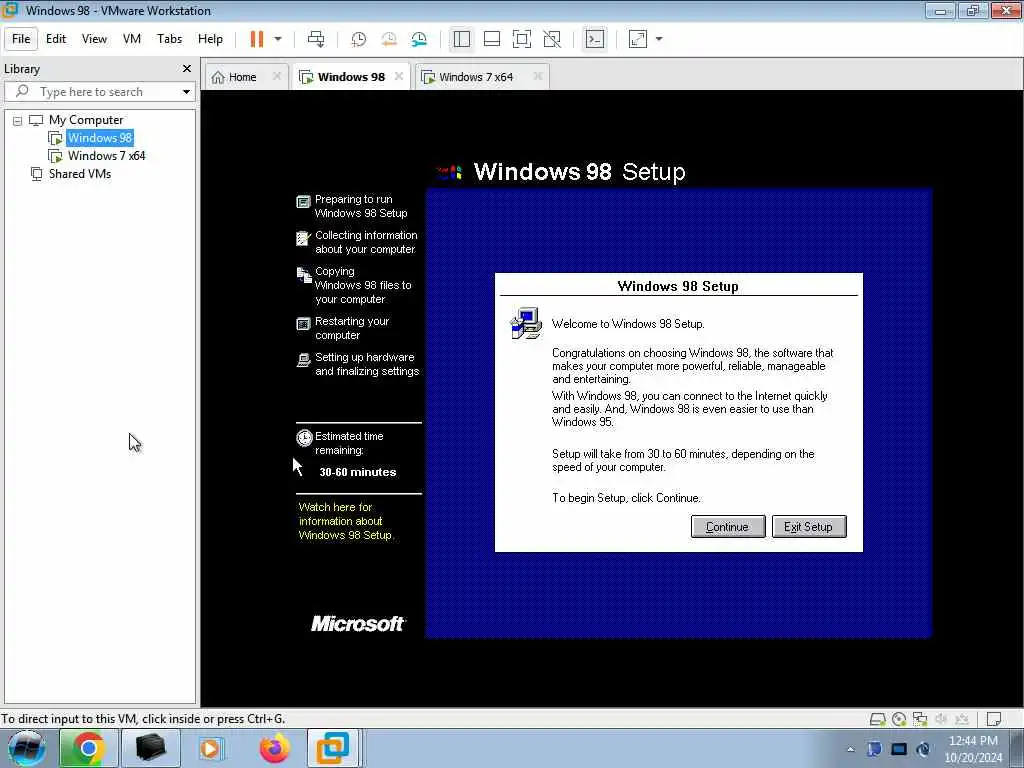Launch Google Chrome from the taskbar
The width and height of the screenshot is (1024, 768).
click(88, 748)
